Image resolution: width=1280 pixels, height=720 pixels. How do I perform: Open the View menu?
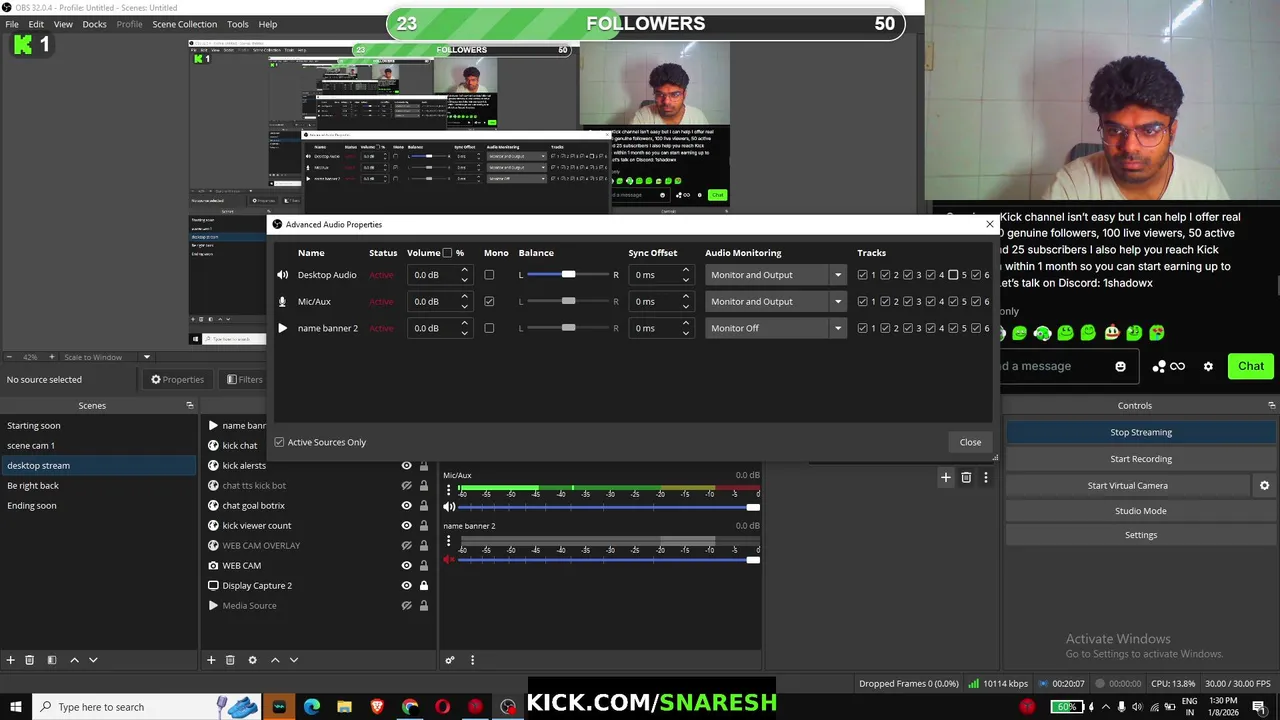tap(63, 24)
